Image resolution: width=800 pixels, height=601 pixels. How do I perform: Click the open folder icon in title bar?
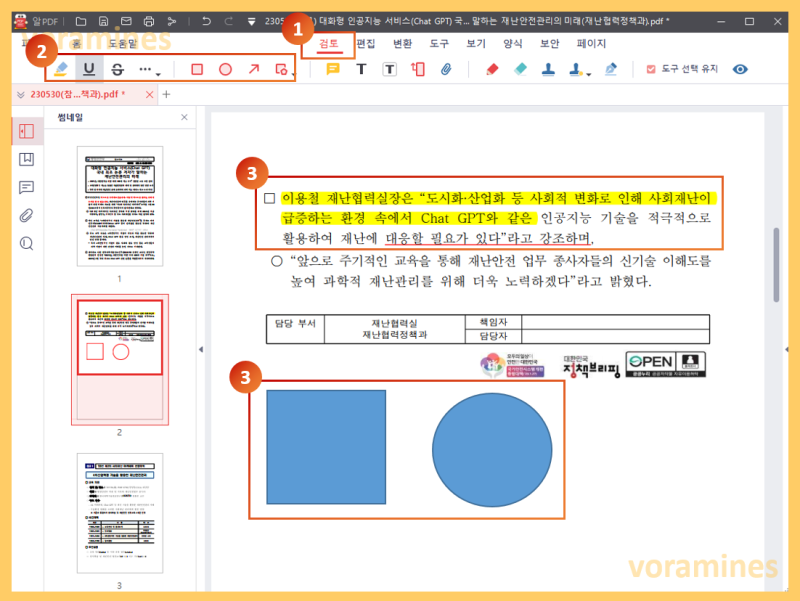tap(81, 21)
